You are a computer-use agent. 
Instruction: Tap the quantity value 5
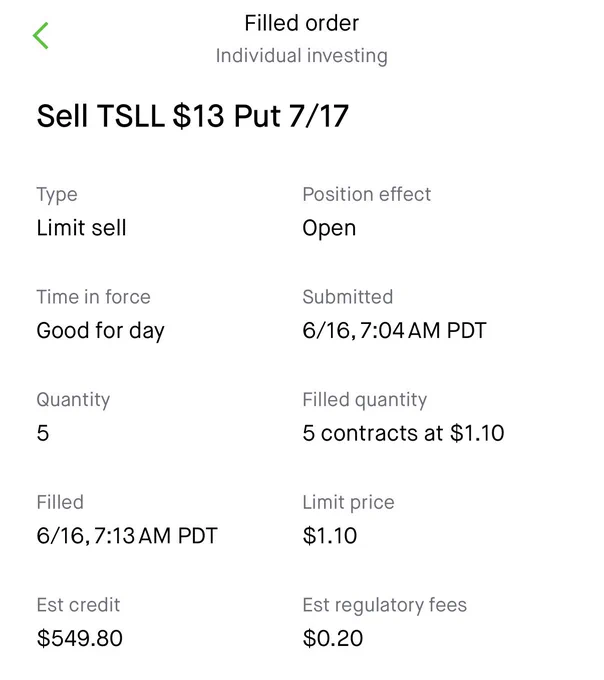click(43, 433)
